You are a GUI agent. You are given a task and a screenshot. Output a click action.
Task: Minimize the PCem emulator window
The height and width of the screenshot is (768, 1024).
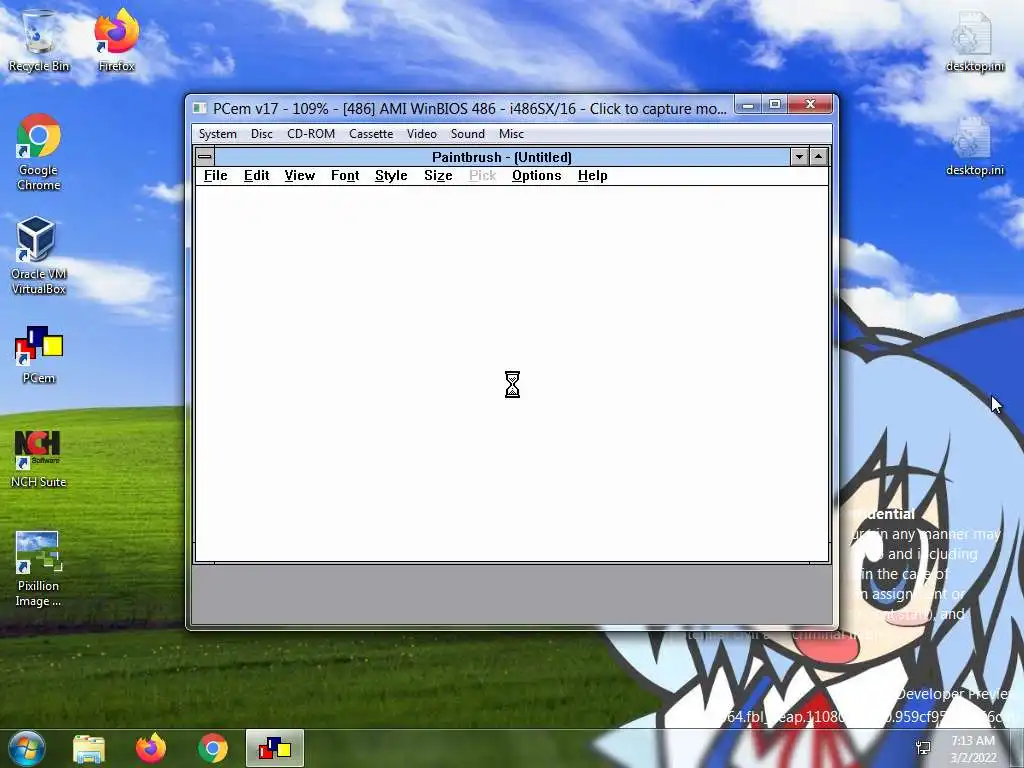(x=748, y=104)
